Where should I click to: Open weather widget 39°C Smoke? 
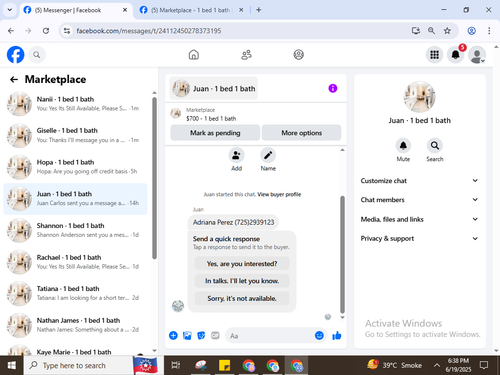394,365
